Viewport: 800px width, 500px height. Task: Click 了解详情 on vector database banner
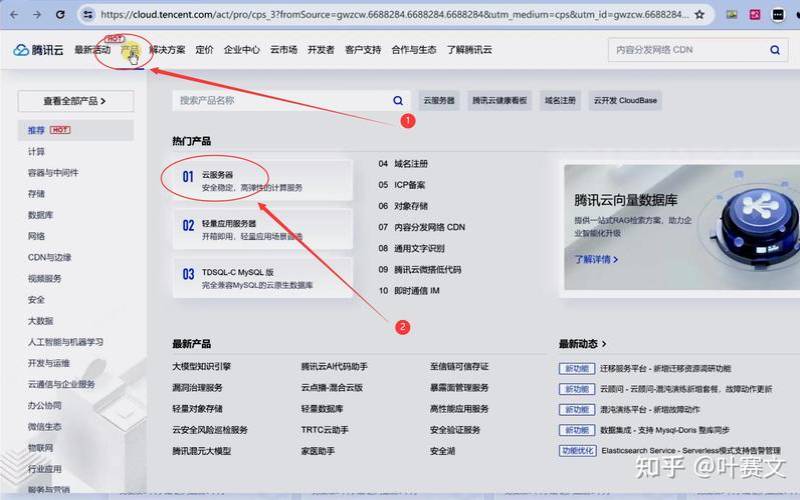click(596, 259)
